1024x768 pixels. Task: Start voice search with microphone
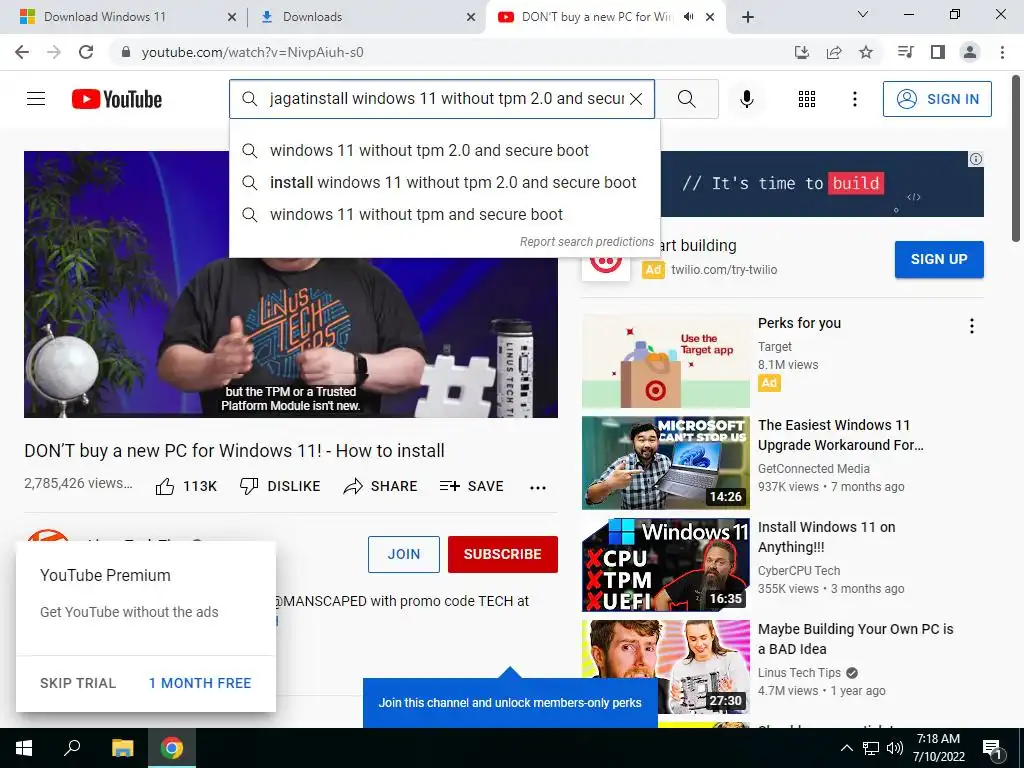(x=746, y=99)
